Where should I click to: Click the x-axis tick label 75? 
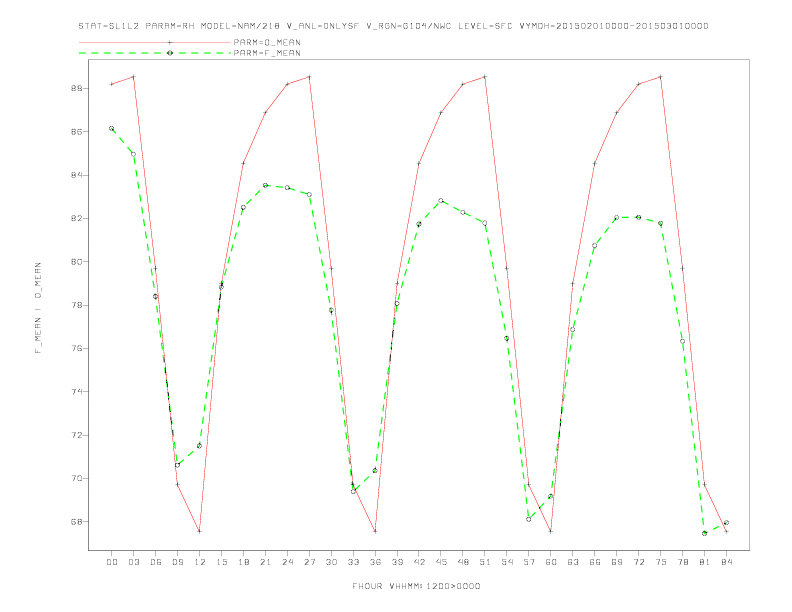coord(661,562)
